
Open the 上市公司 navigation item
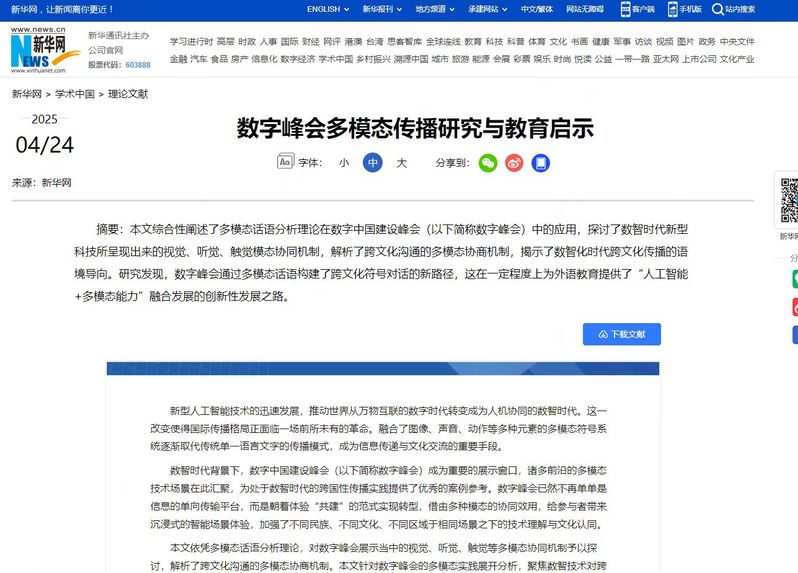point(699,59)
